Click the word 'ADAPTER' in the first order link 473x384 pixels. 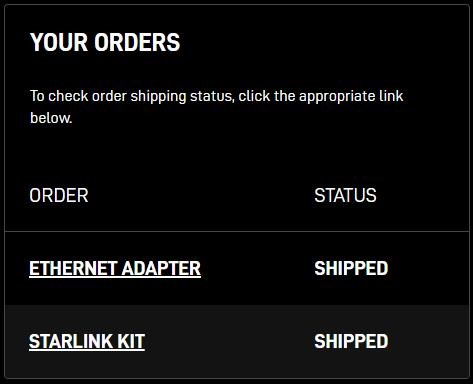click(x=161, y=269)
